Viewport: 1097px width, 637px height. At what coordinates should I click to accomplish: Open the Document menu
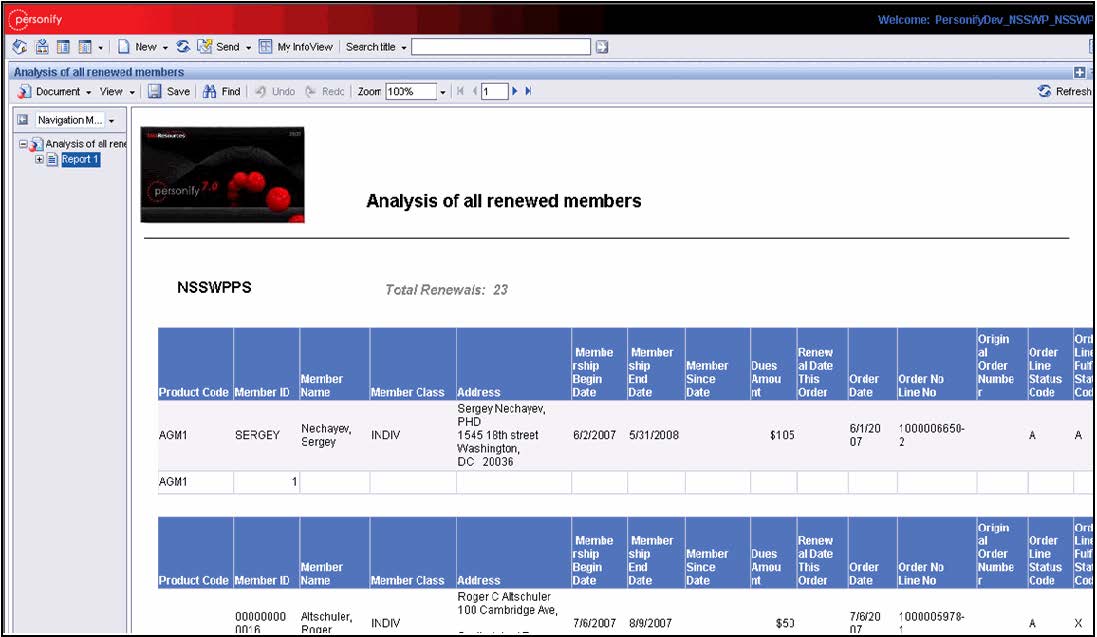click(56, 91)
